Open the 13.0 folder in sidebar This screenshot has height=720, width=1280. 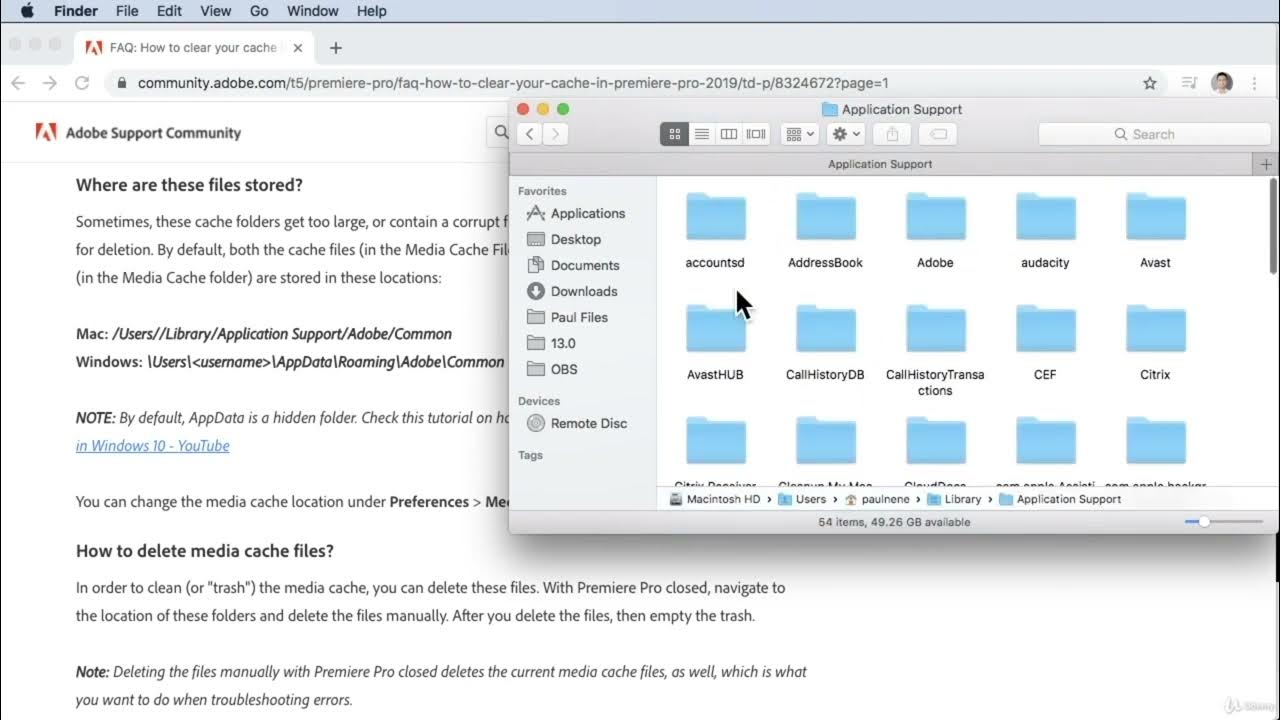point(551,343)
